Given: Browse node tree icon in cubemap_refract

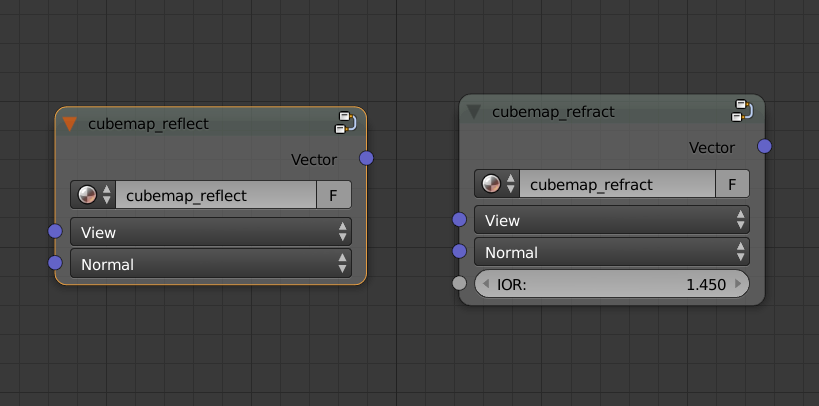Looking at the screenshot, I should (x=497, y=183).
